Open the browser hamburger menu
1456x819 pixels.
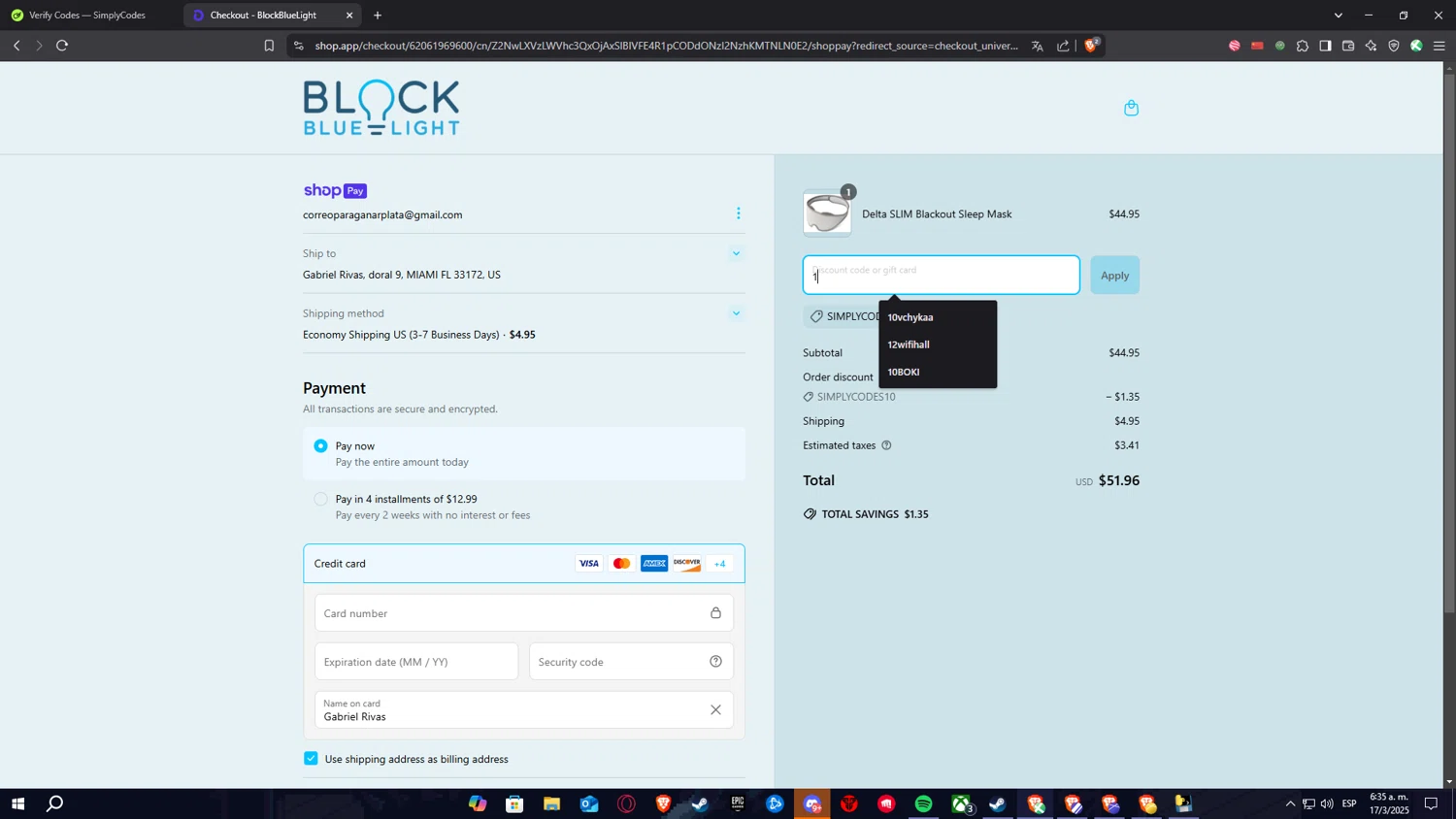1439,46
